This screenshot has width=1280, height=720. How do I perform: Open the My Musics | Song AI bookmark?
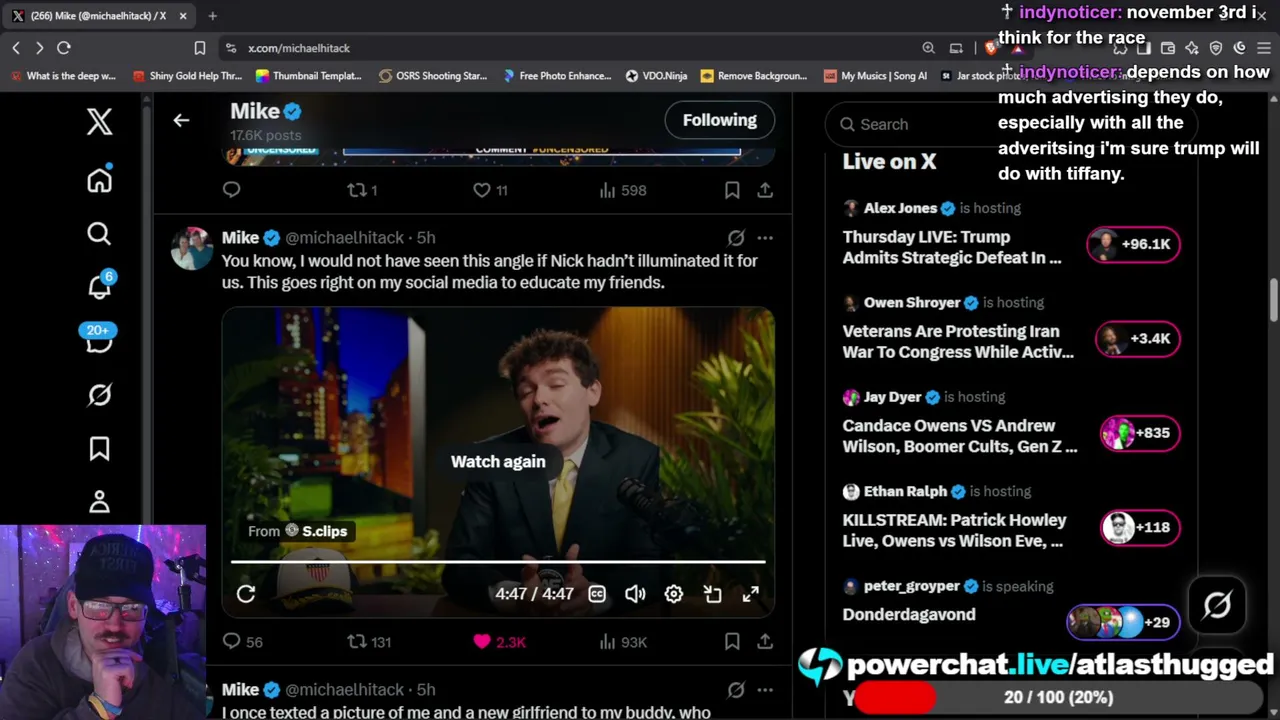tap(876, 76)
